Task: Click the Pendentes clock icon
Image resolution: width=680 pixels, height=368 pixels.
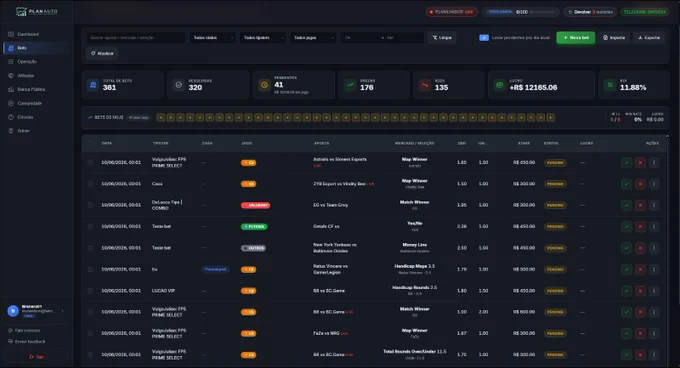Action: (264, 85)
